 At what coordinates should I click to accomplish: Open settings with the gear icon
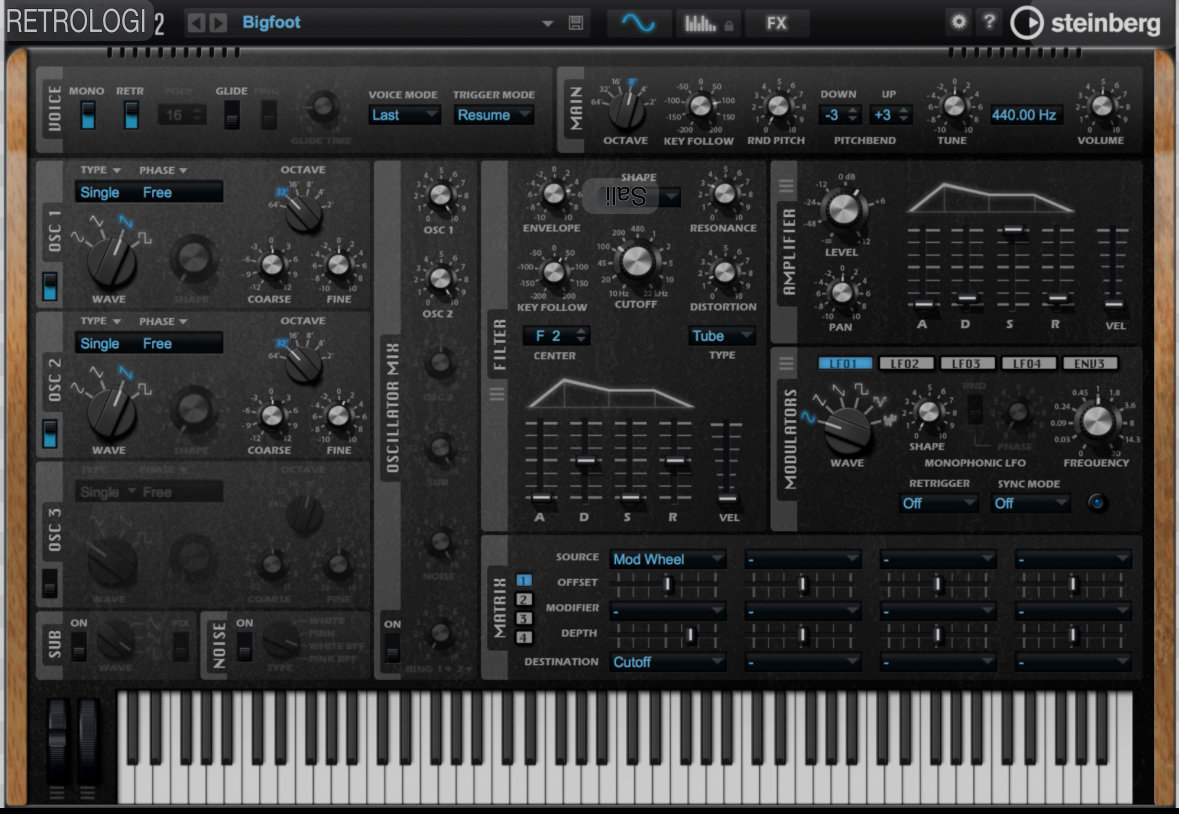coord(958,21)
